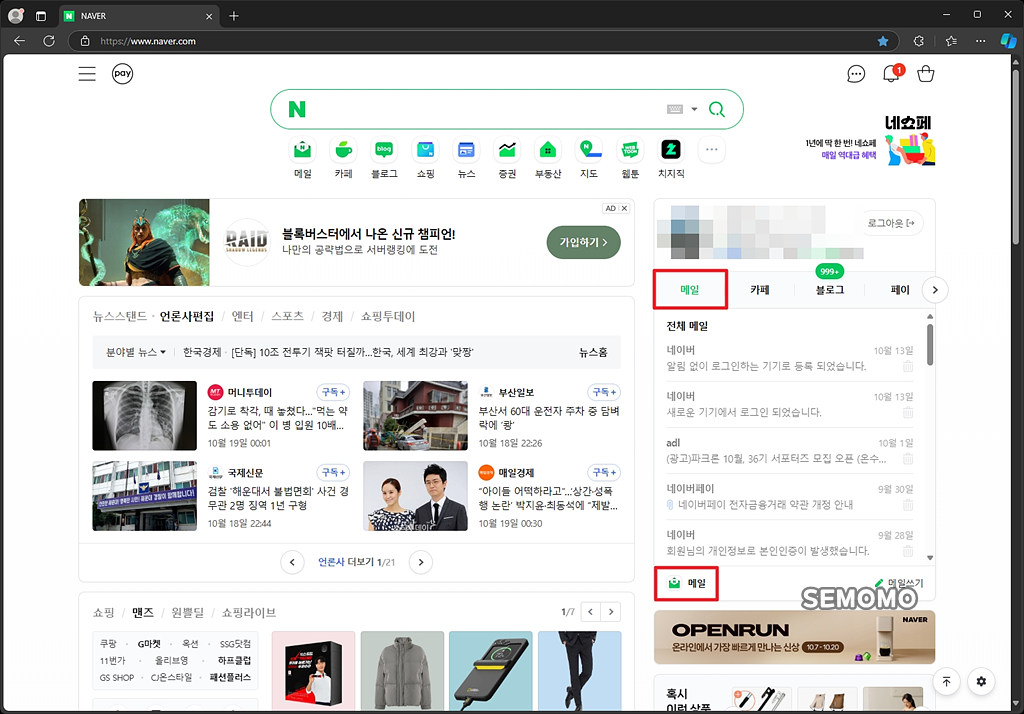Open the browser extensions icon
Viewport: 1024px width, 714px height.
coord(919,41)
